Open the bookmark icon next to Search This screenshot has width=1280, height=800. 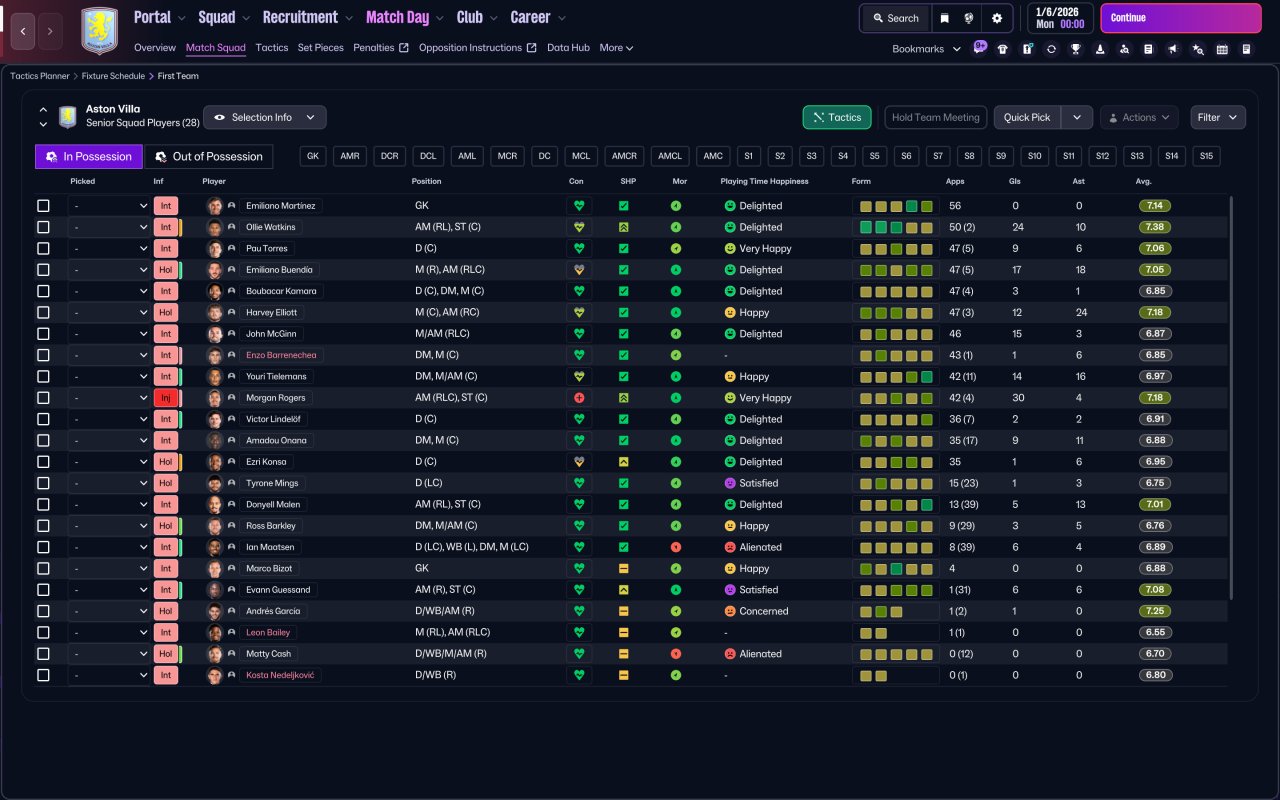(x=944, y=18)
